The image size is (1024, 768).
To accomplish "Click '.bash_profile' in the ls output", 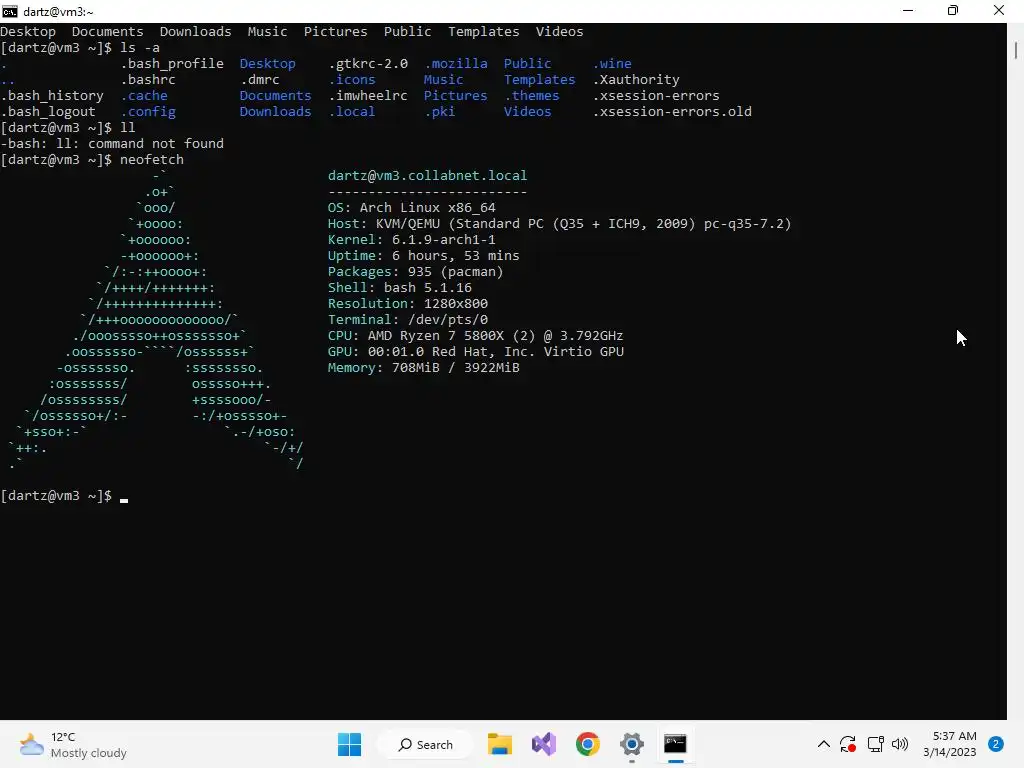I will [172, 63].
